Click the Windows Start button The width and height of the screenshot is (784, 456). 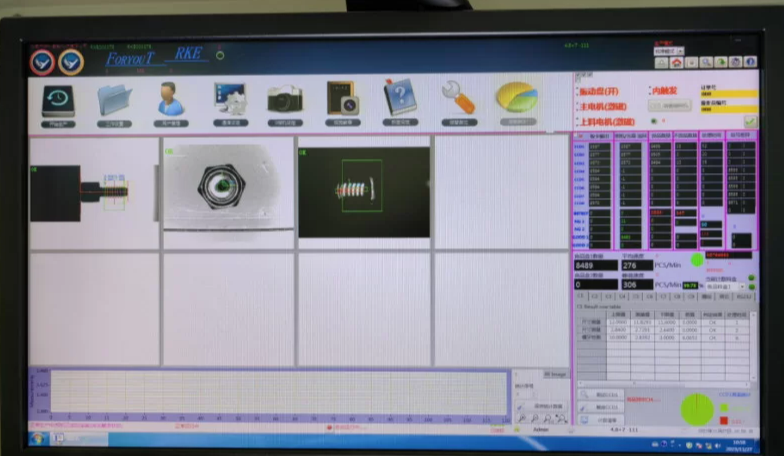(38, 438)
